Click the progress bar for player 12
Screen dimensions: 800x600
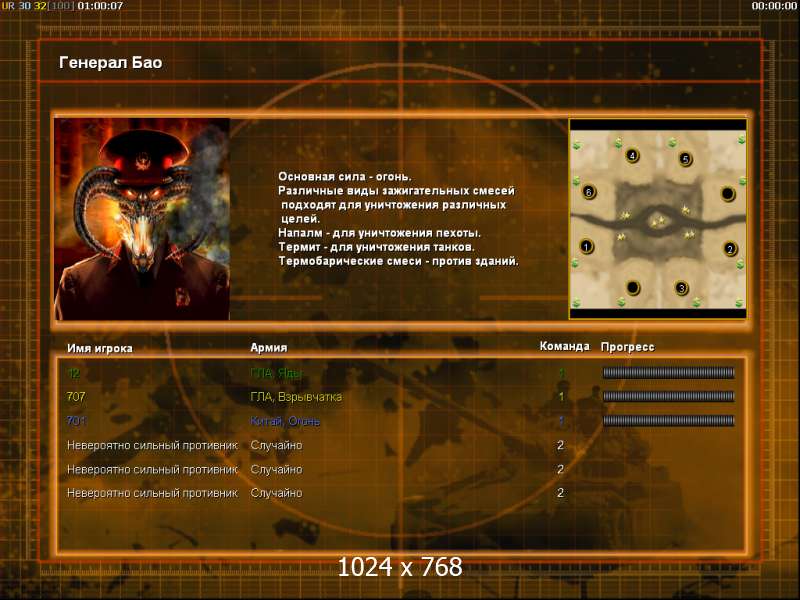pos(668,373)
